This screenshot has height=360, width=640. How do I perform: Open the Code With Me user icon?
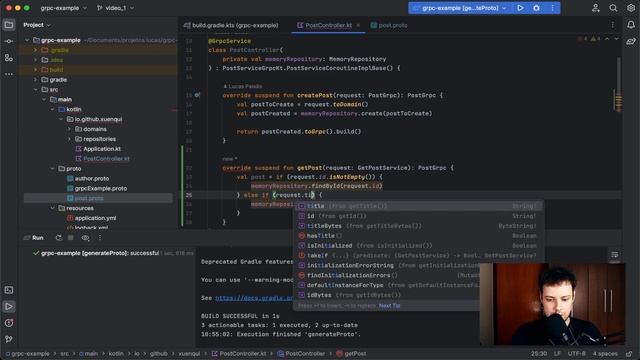pos(596,8)
